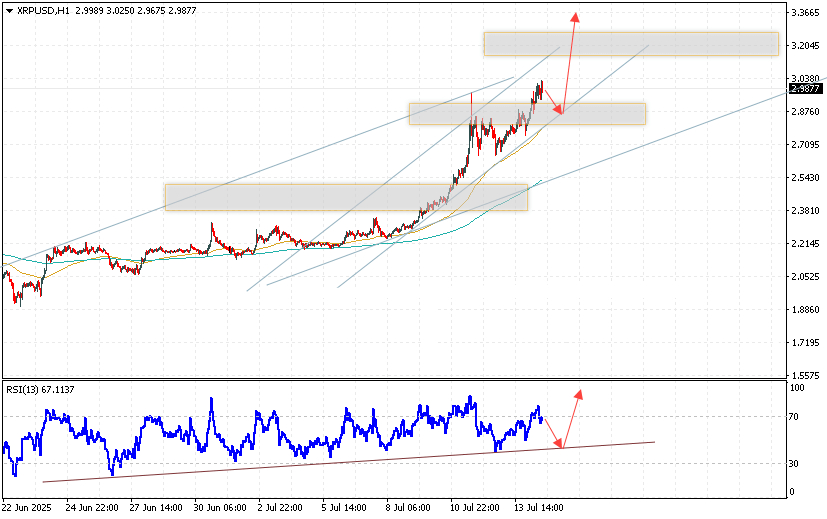The width and height of the screenshot is (827, 519).
Task: Click the 30 Jun 06:00 time label
Action: click(220, 508)
